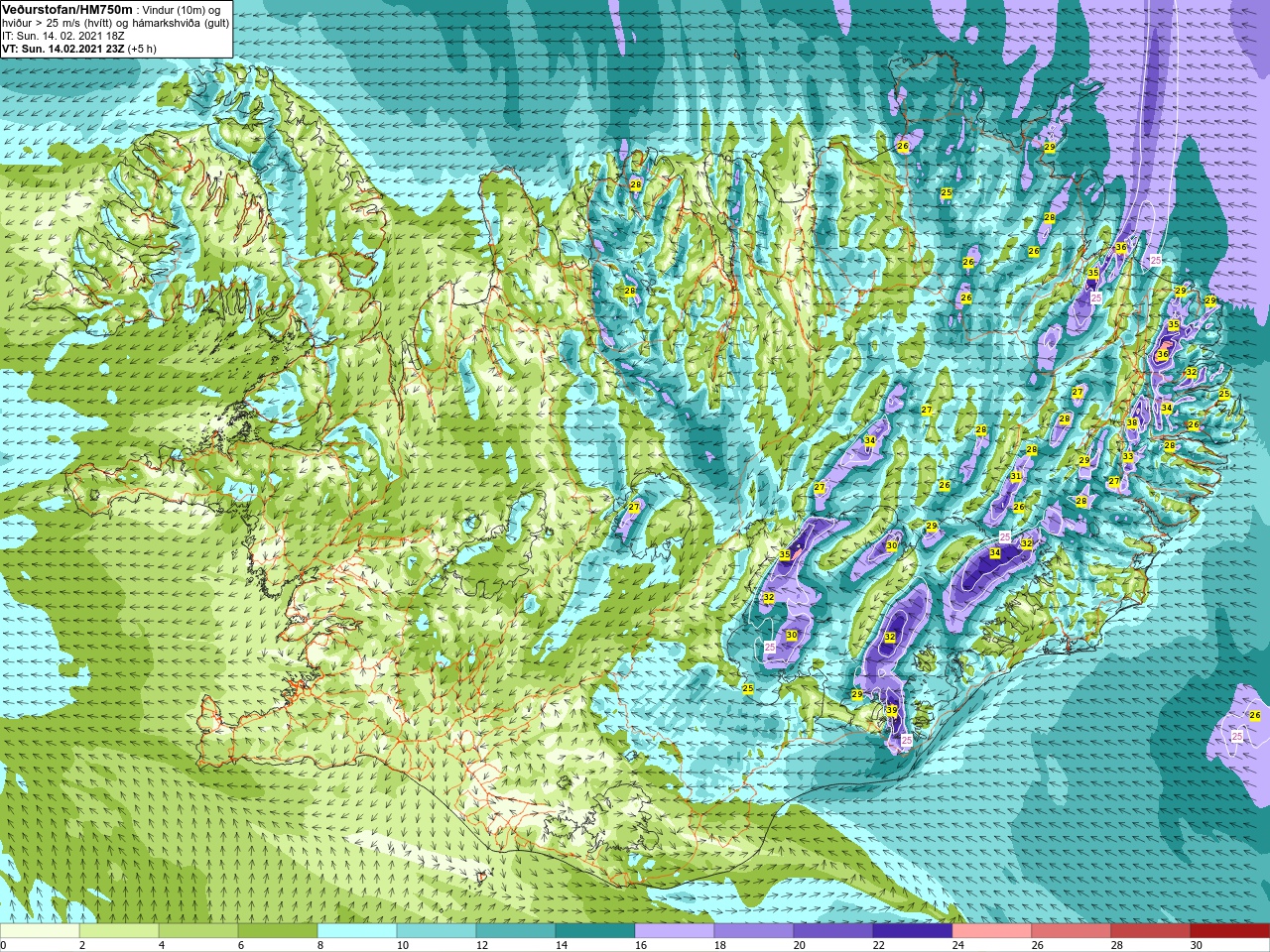The image size is (1270, 952).
Task: Choose the 6–8 m/s olive green legend swatch
Action: tap(278, 931)
